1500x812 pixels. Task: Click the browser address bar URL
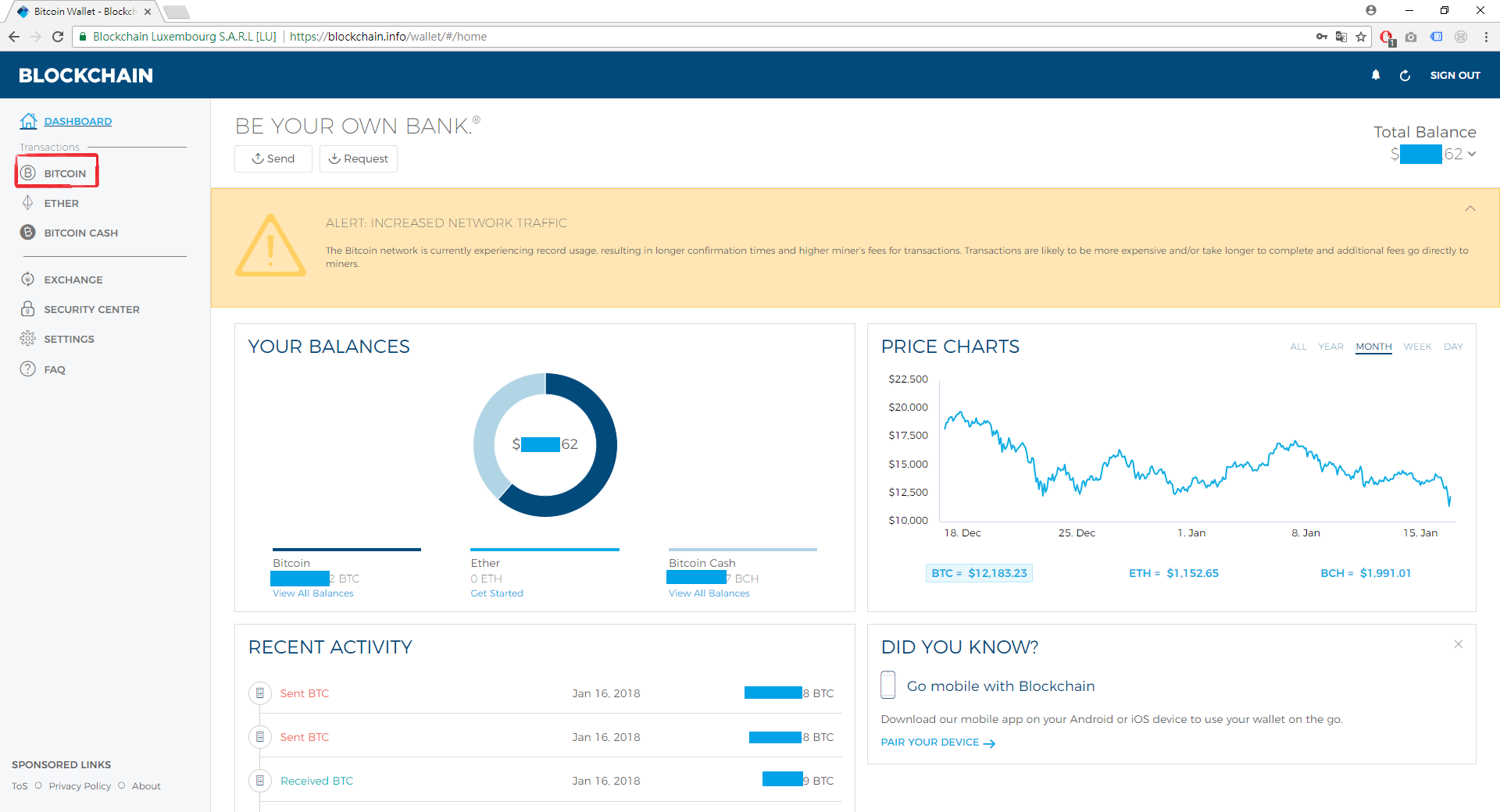pos(387,37)
